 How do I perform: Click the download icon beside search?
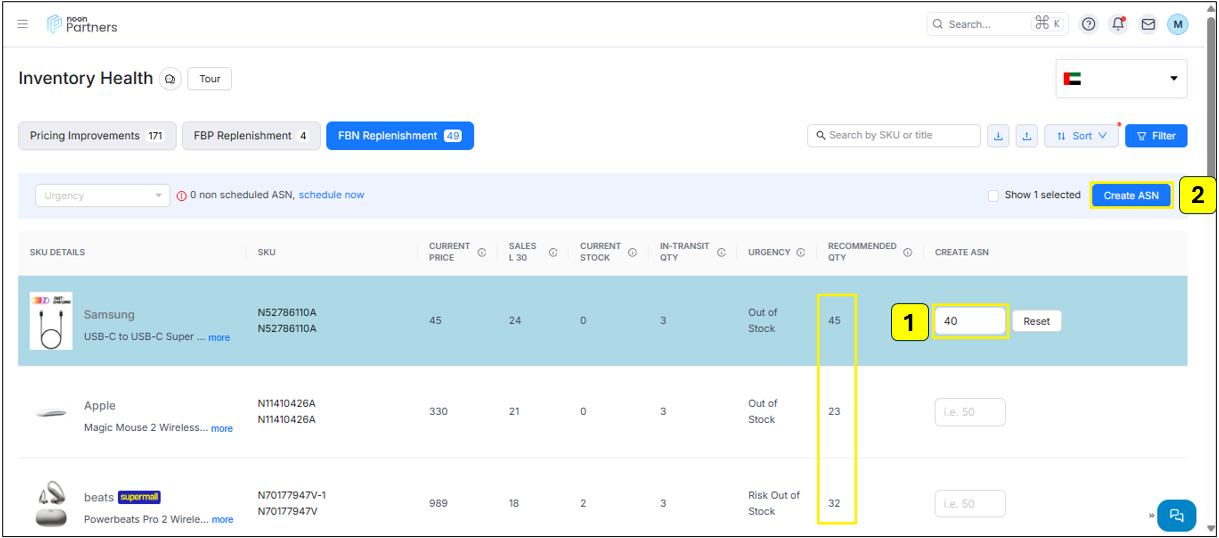pyautogui.click(x=998, y=136)
